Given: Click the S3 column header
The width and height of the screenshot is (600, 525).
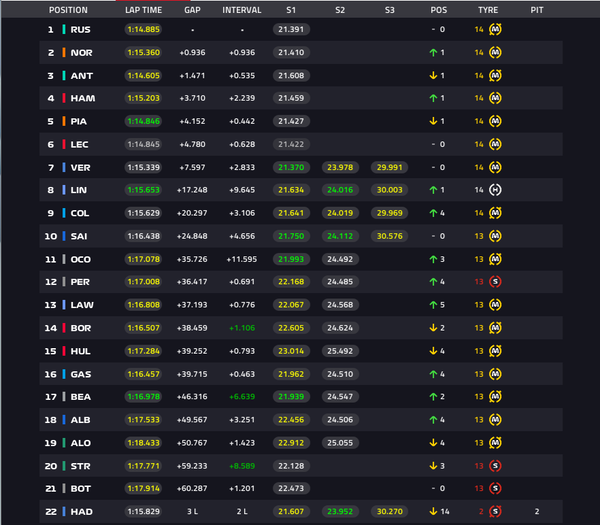Looking at the screenshot, I should (x=389, y=10).
